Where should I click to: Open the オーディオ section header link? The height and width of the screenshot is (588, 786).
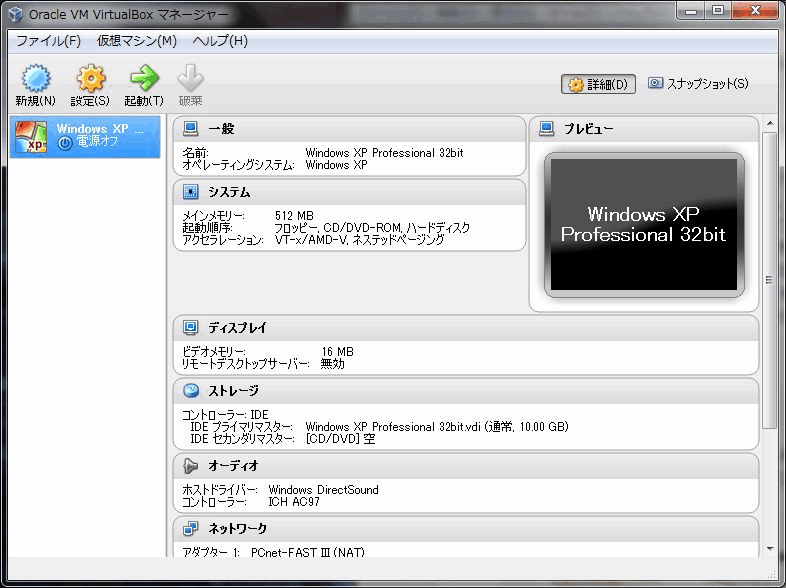click(x=233, y=466)
